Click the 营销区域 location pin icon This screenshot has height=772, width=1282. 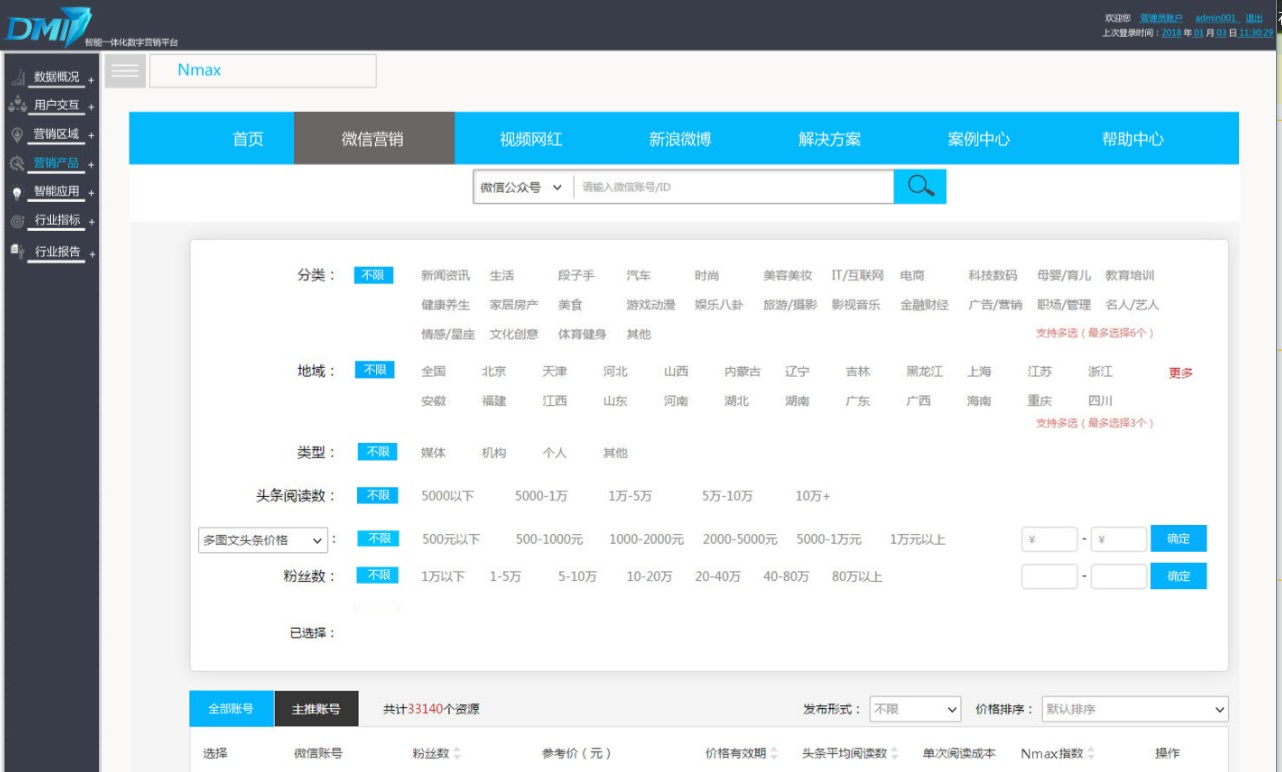(x=17, y=134)
